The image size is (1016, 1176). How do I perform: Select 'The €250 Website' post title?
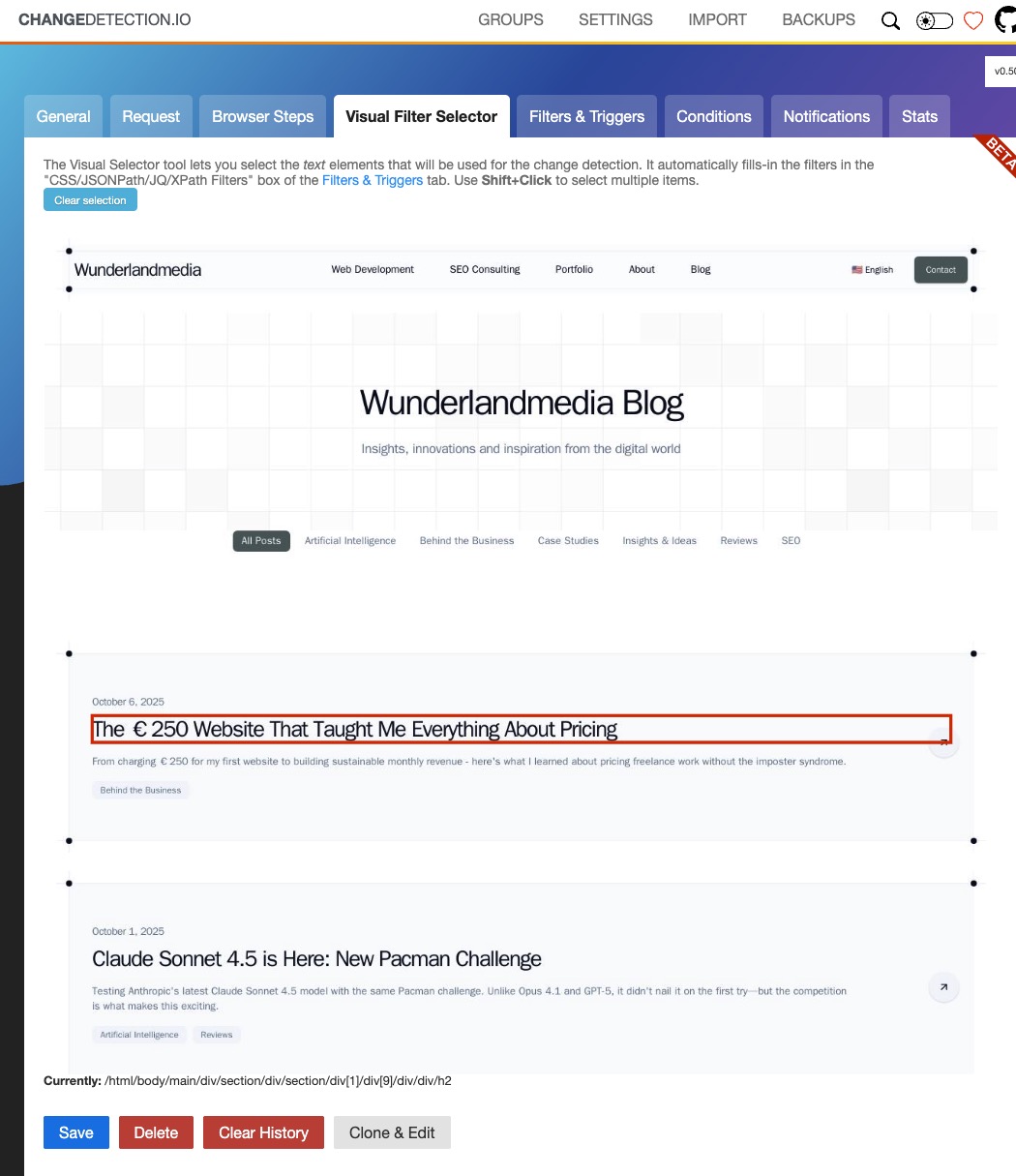522,729
